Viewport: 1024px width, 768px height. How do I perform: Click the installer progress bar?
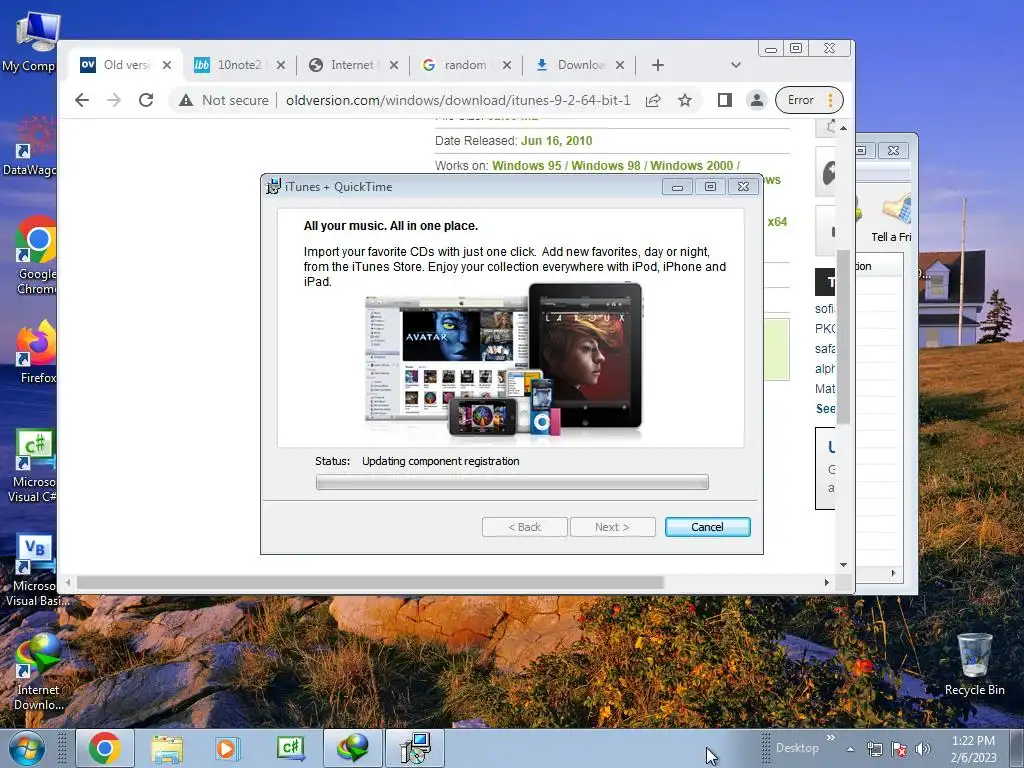click(512, 483)
